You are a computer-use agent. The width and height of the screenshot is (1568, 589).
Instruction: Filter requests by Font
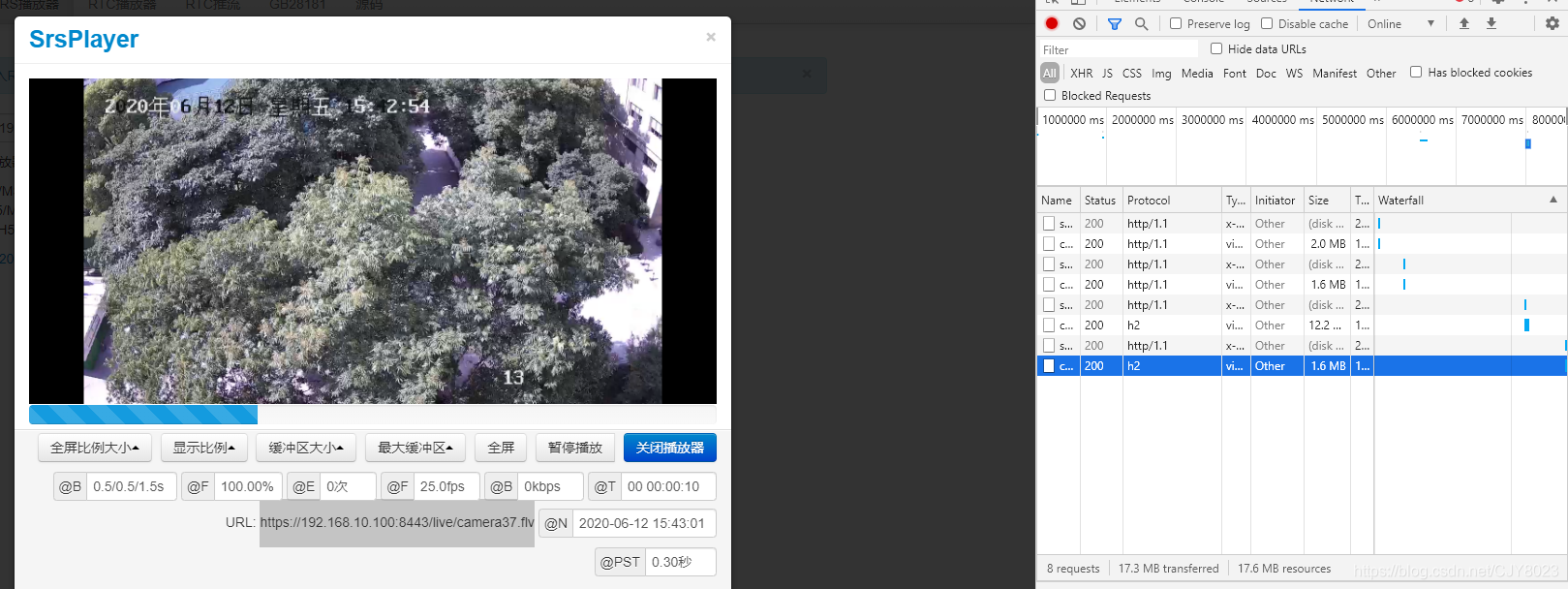click(x=1235, y=73)
